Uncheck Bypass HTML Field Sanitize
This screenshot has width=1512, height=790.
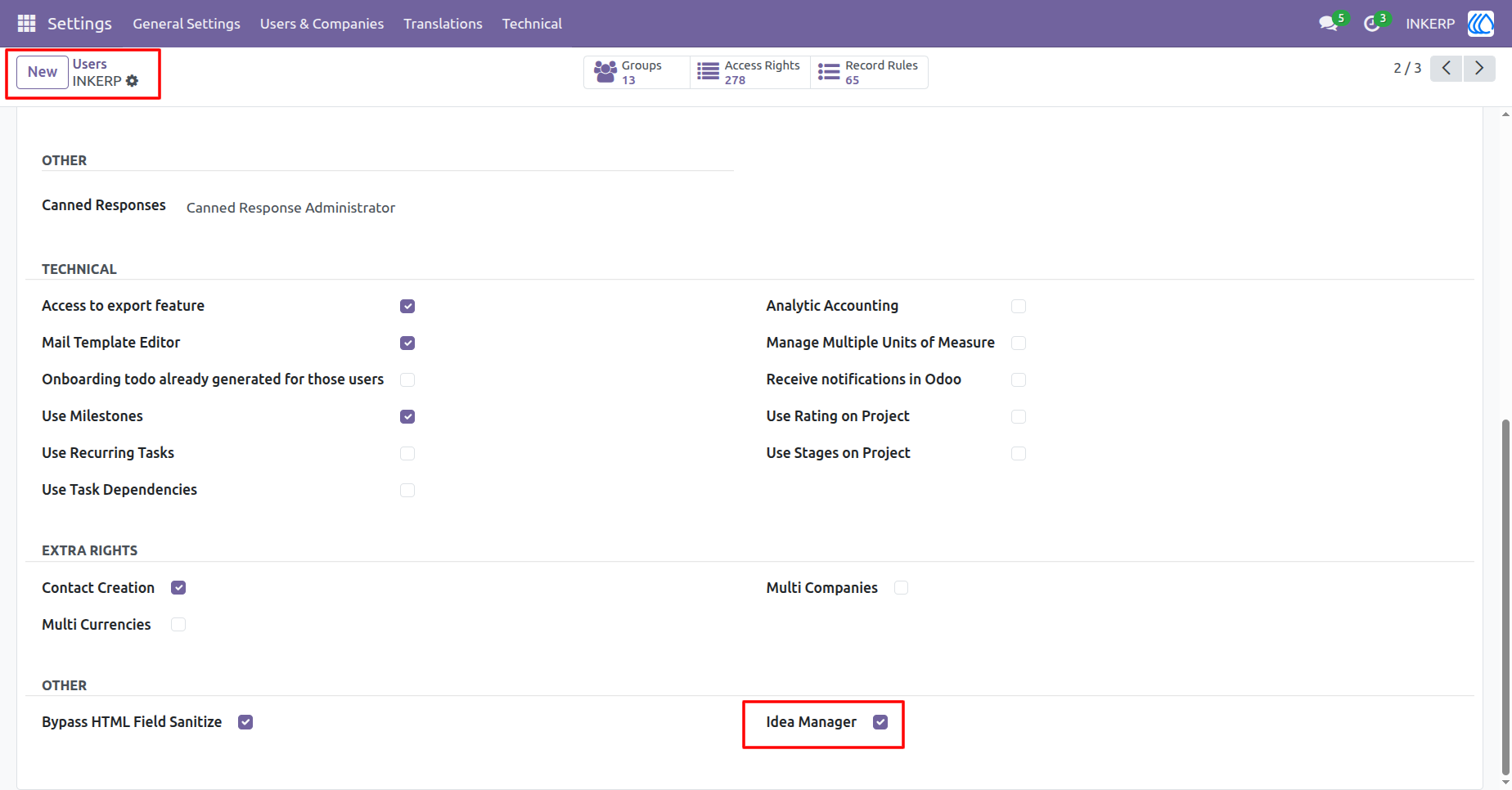click(x=245, y=721)
